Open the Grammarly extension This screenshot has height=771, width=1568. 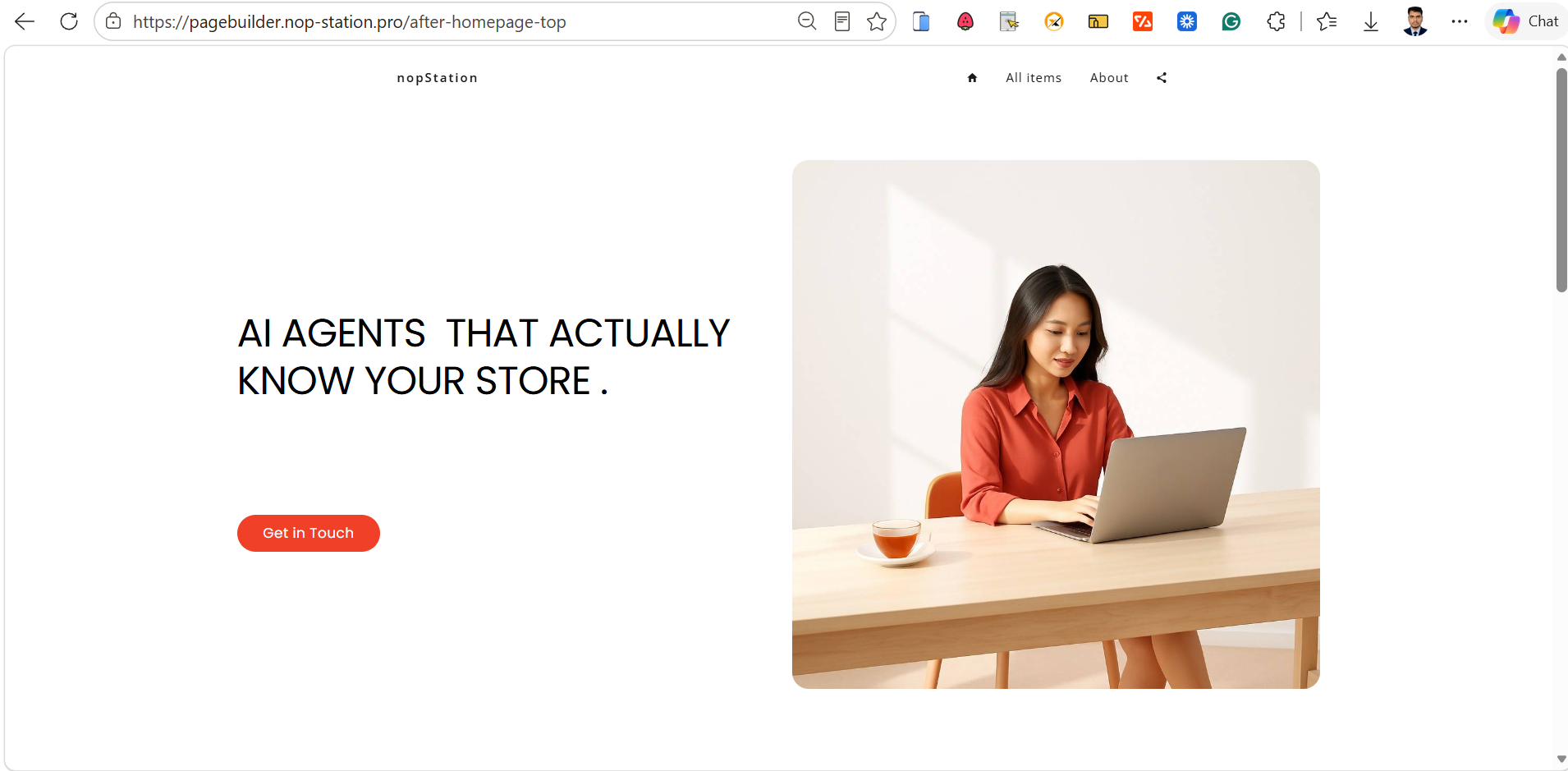(x=1231, y=21)
